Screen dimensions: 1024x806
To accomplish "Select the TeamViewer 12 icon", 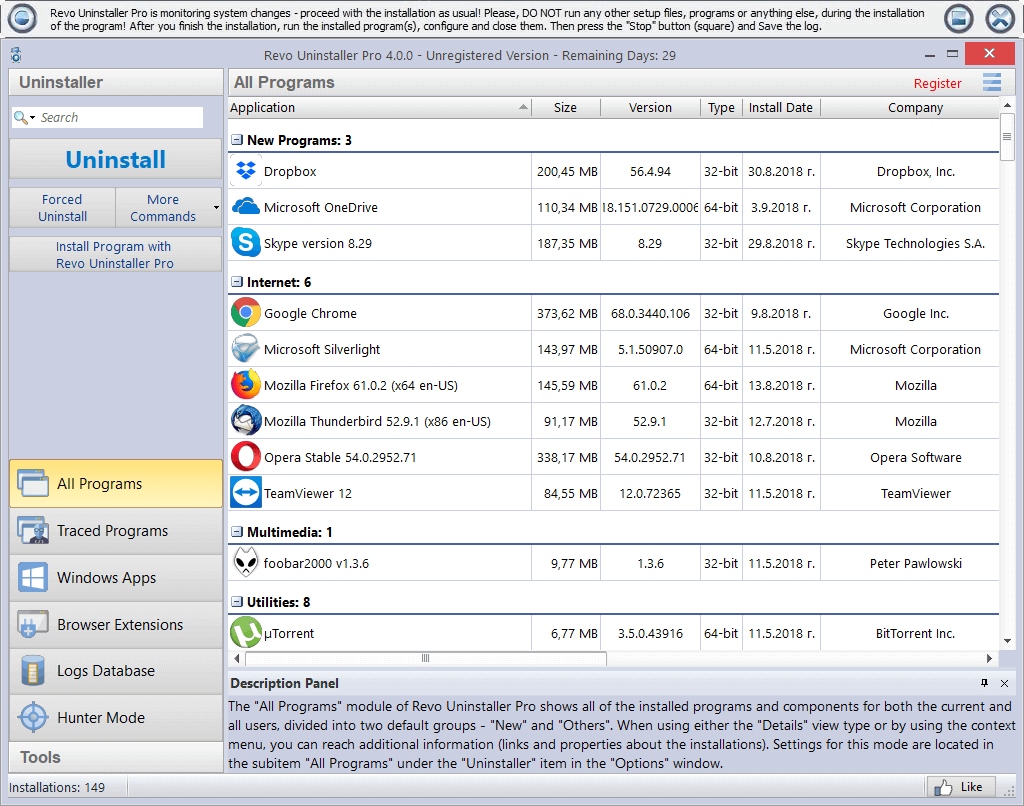I will [246, 493].
